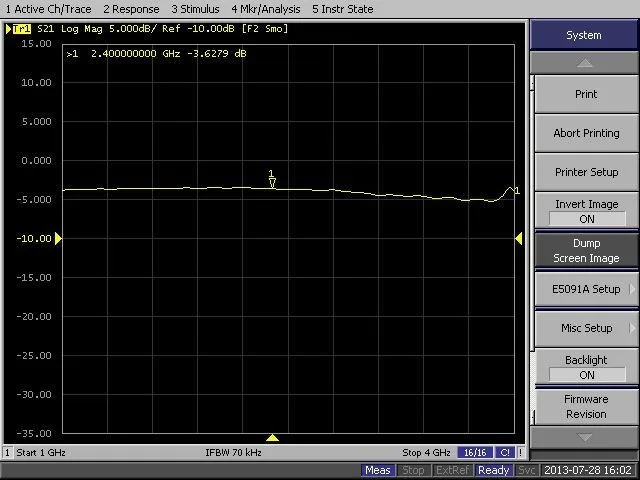Expand the Misc Setup submenu
Viewport: 640px width, 480px height.
tap(587, 328)
